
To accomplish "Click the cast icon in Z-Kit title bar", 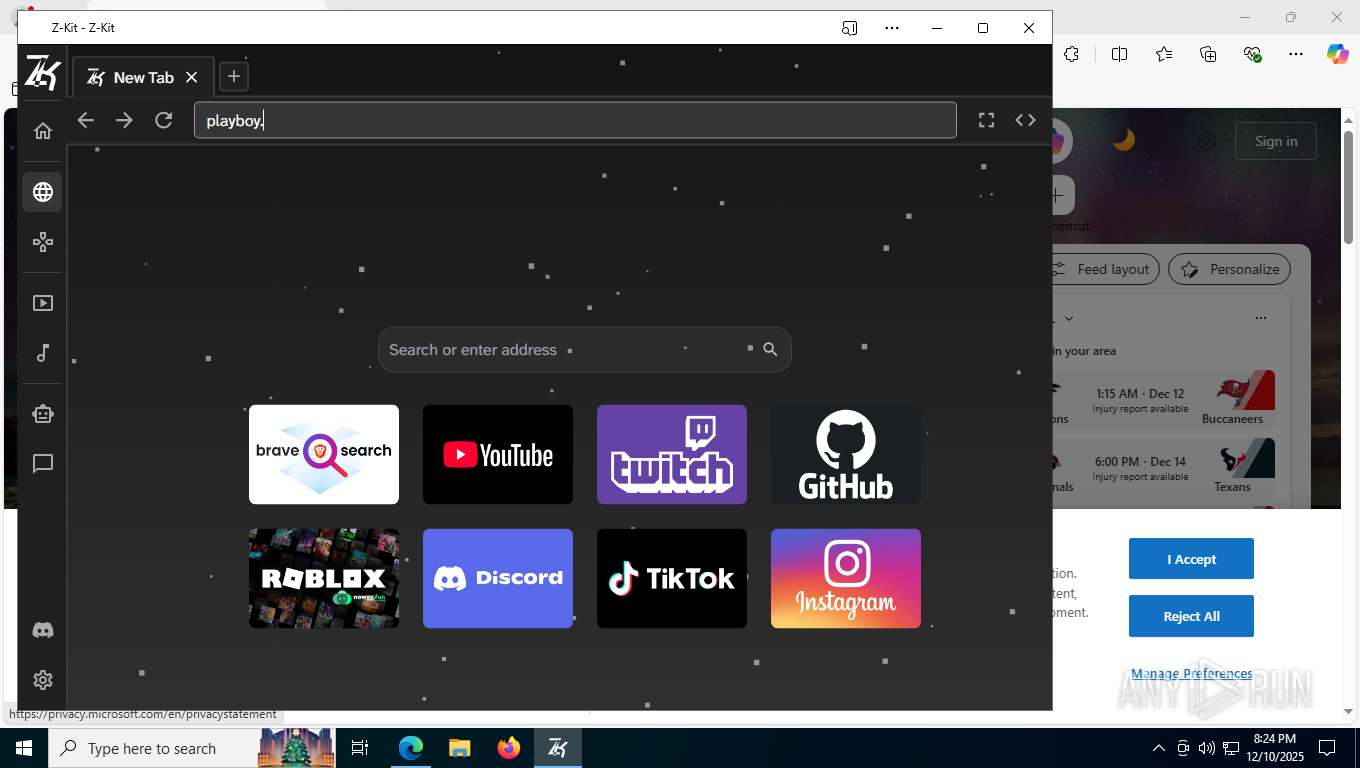I will [849, 28].
